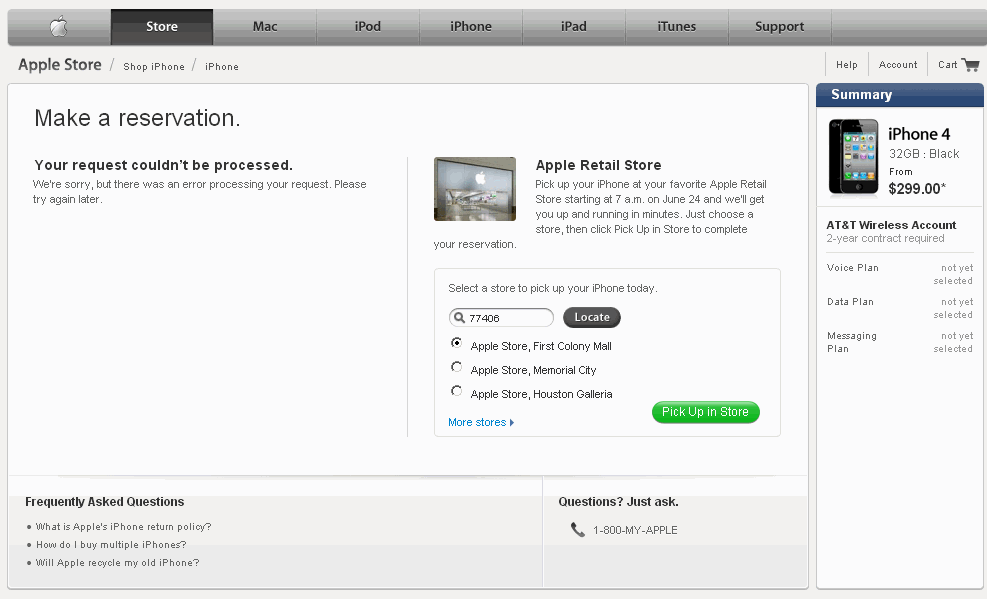Image resolution: width=987 pixels, height=599 pixels.
Task: Open the Support tab
Action: point(779,26)
